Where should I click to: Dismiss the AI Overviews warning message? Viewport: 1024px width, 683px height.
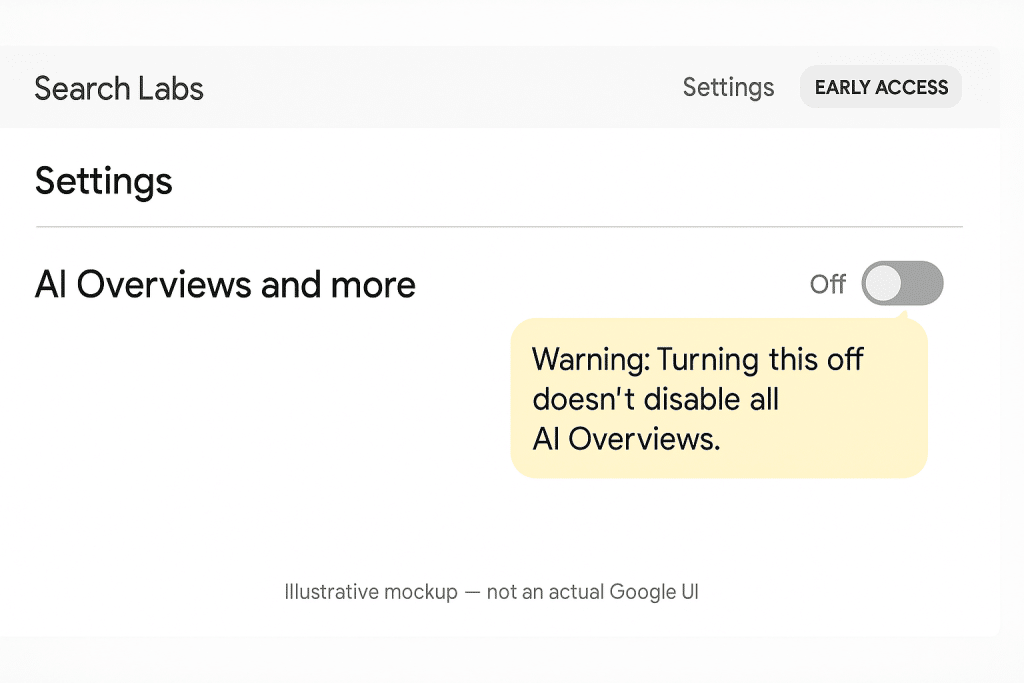point(718,398)
